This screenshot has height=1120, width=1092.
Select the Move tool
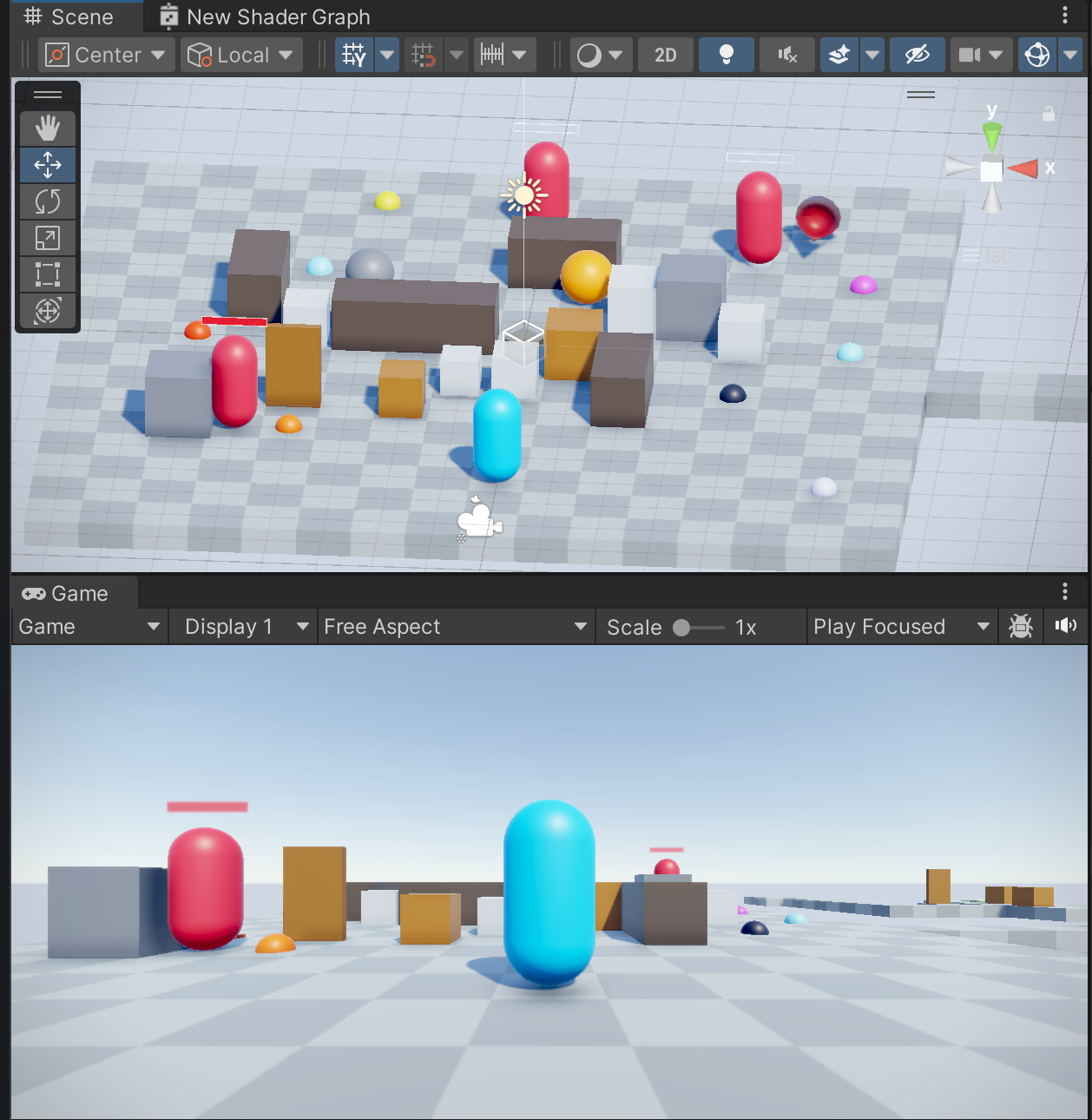(48, 165)
